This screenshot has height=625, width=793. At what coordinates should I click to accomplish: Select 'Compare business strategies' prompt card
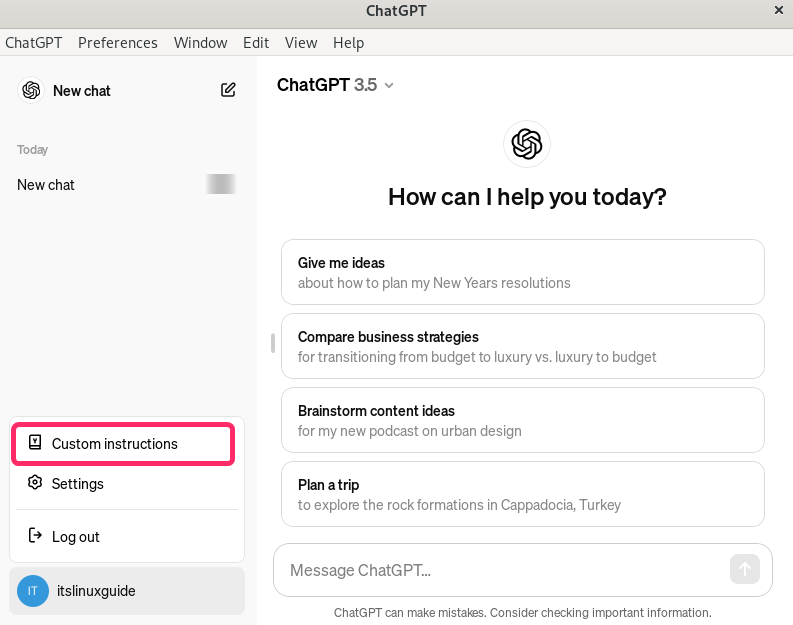pos(522,346)
